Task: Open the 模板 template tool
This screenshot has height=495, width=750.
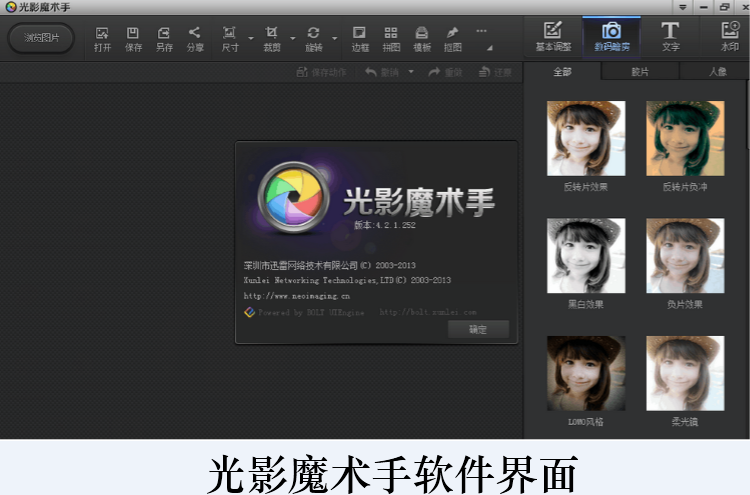Action: click(422, 39)
